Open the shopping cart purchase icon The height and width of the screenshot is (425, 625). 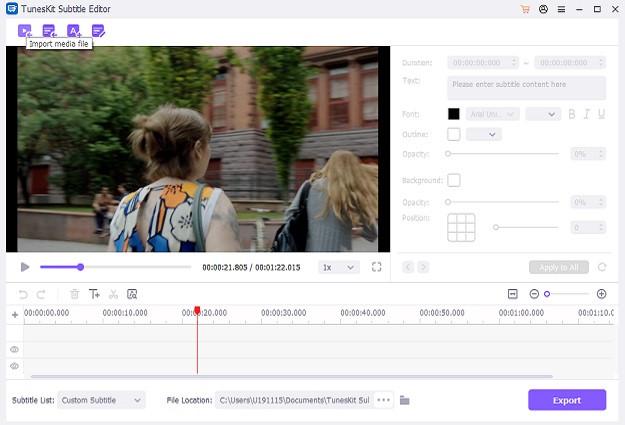tap(525, 9)
